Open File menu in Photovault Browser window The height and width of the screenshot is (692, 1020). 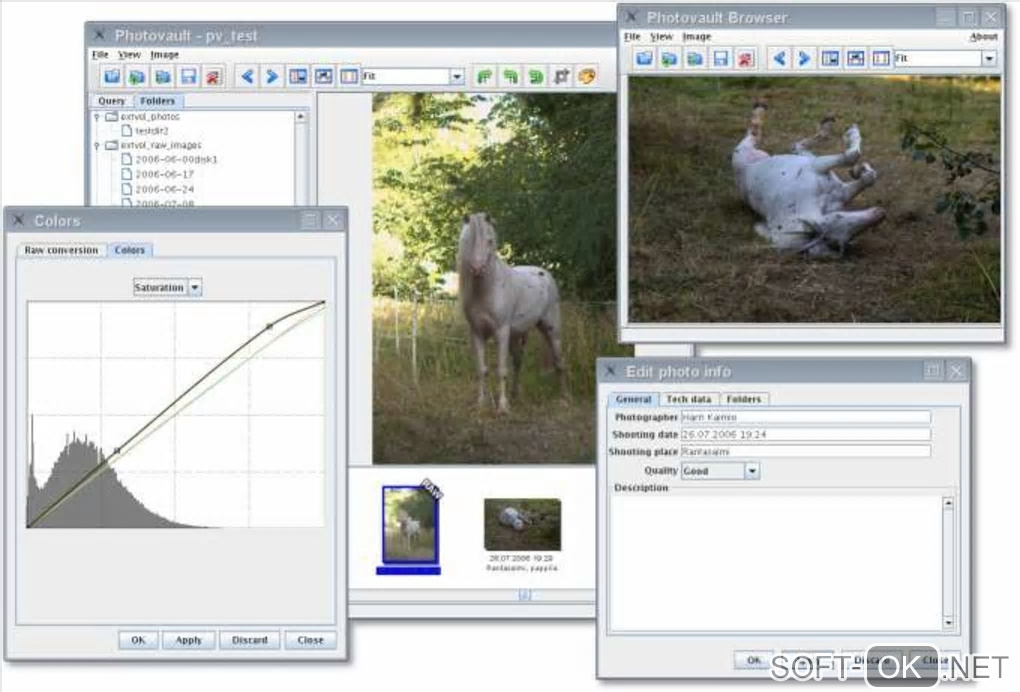coord(632,36)
